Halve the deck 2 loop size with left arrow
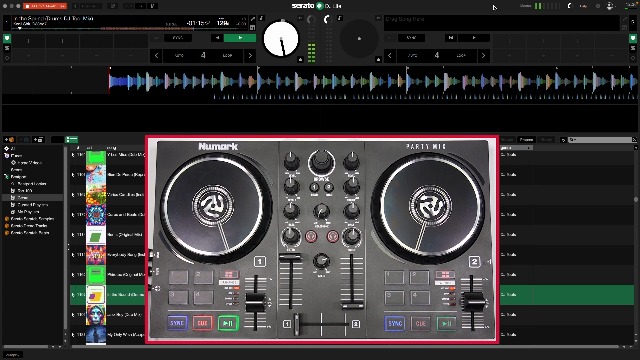 390,56
